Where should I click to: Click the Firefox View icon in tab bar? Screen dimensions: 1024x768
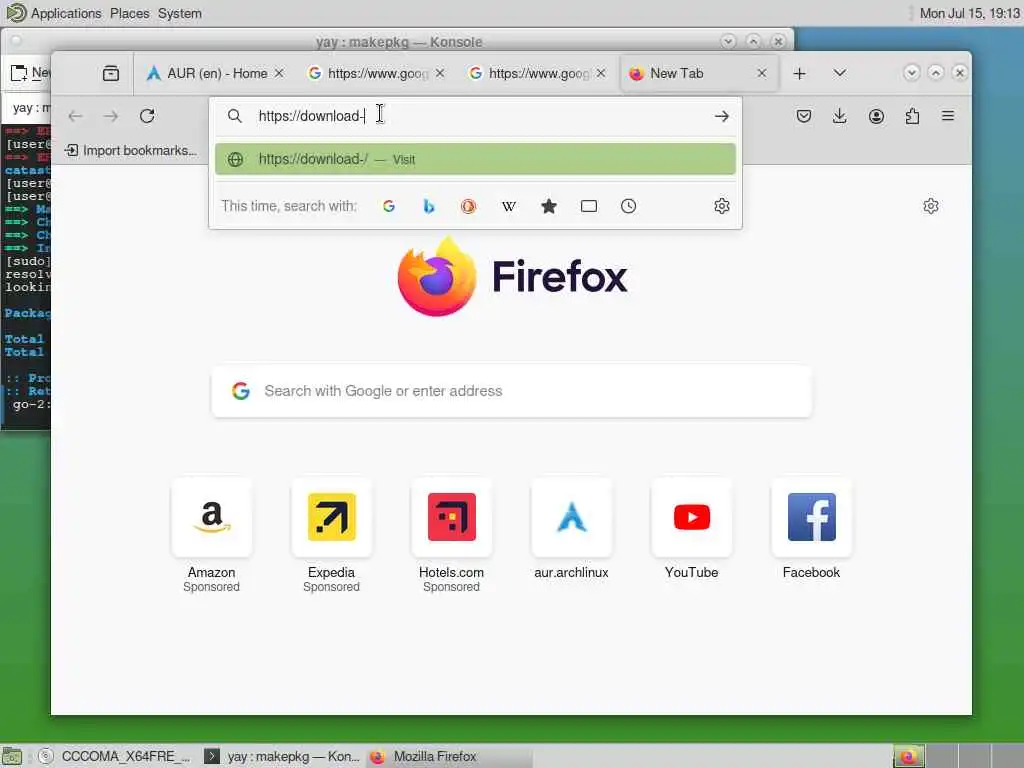click(111, 73)
